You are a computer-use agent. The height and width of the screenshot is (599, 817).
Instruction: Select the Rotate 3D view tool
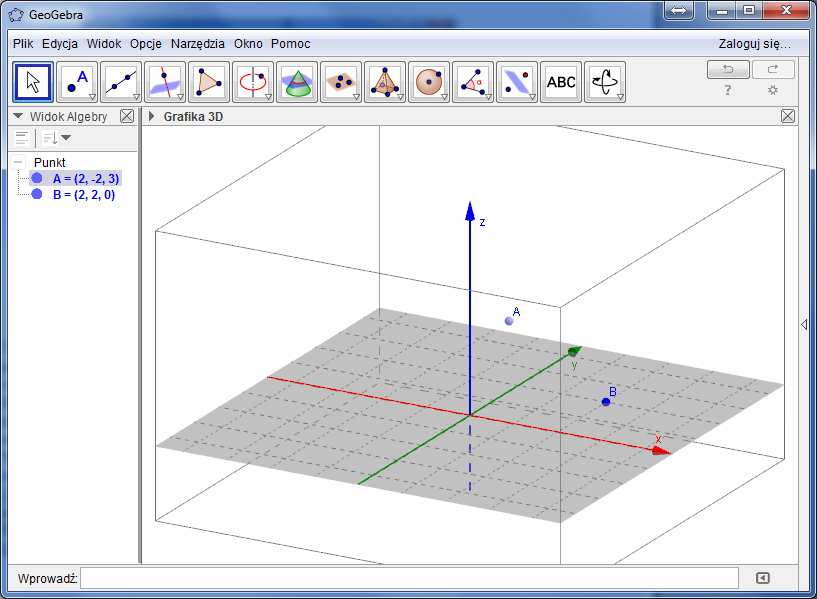pyautogui.click(x=605, y=82)
